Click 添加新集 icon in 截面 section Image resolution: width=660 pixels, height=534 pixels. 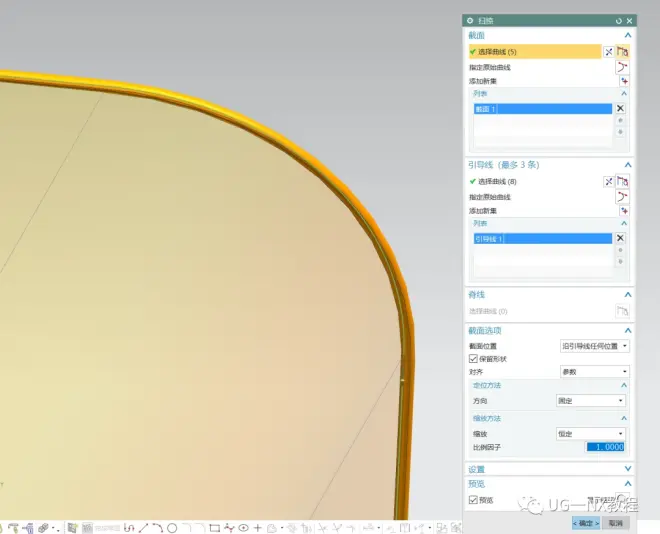coord(622,81)
